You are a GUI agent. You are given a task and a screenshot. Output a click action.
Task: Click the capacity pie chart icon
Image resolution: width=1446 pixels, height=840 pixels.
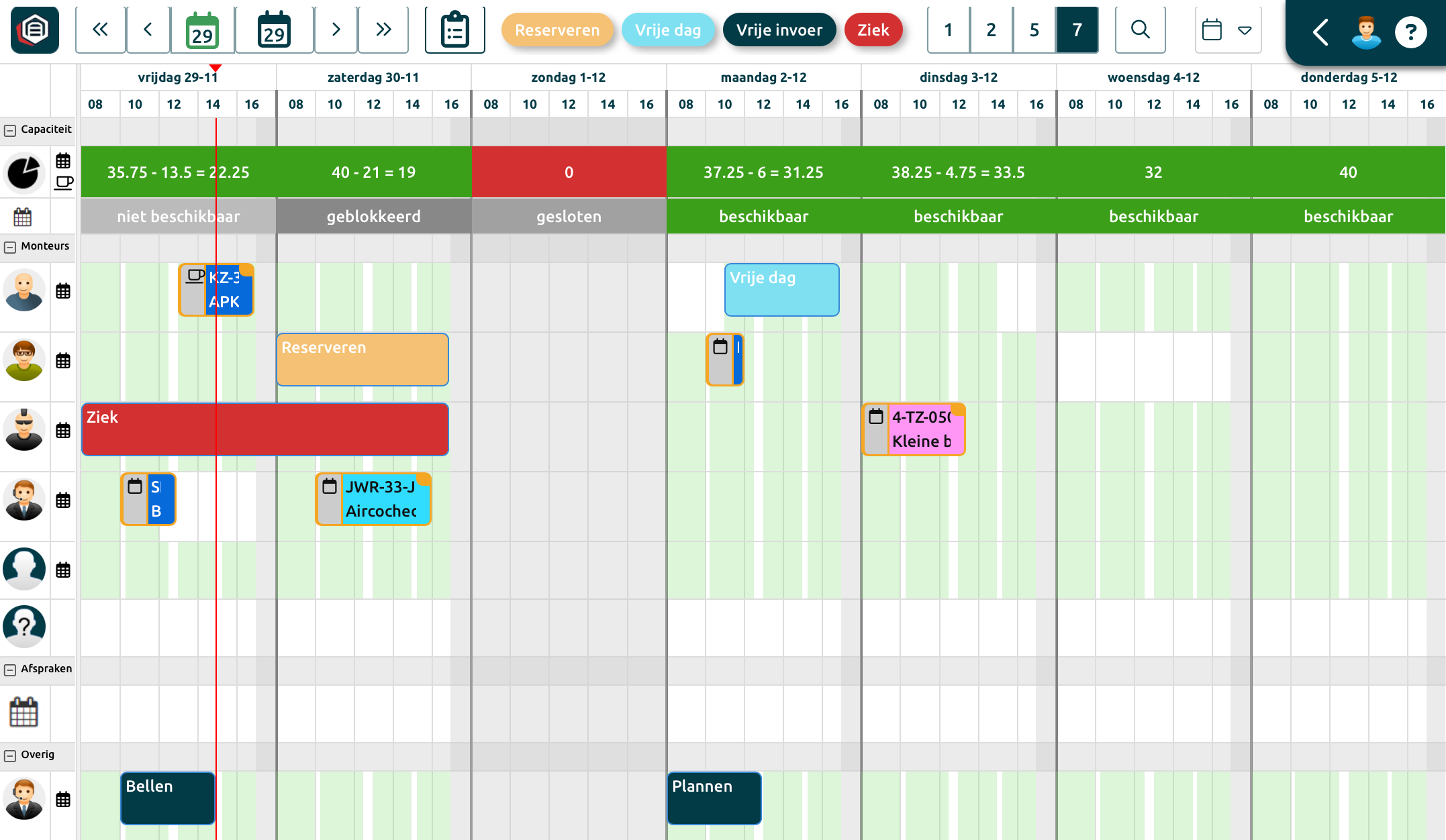tap(23, 172)
